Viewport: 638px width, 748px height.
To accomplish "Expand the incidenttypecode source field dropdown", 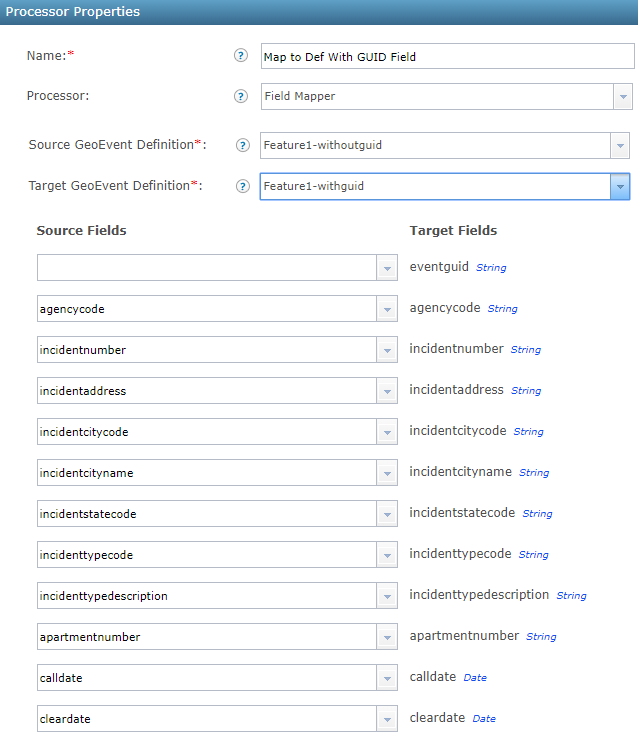I will (x=387, y=555).
